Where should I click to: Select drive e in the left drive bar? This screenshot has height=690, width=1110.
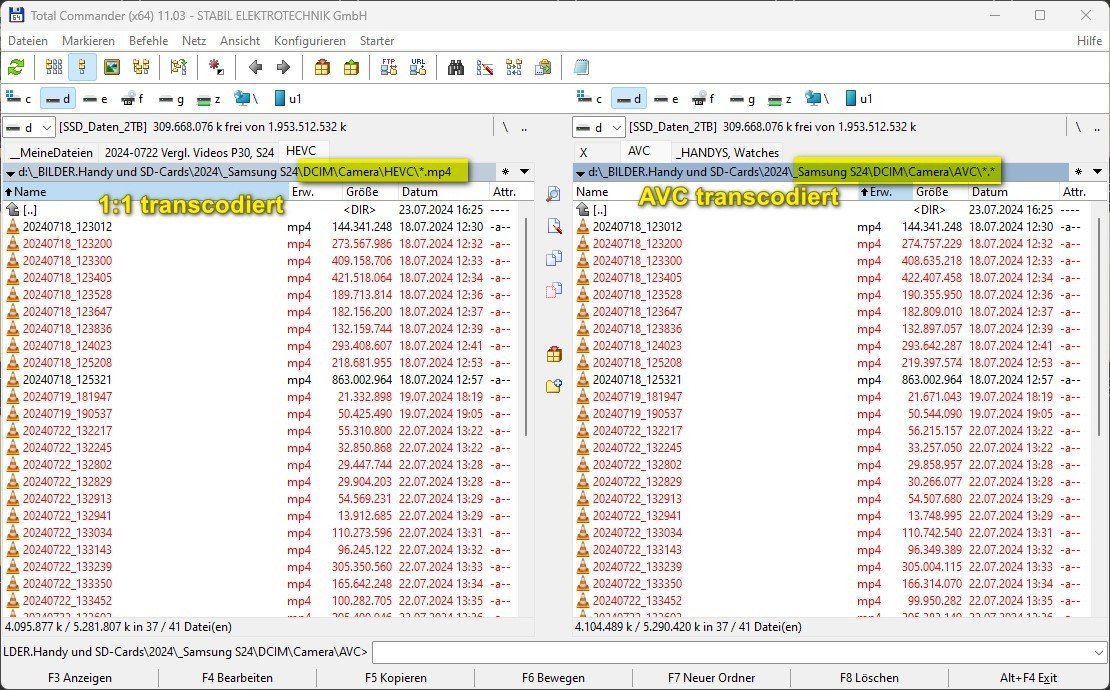[x=96, y=98]
